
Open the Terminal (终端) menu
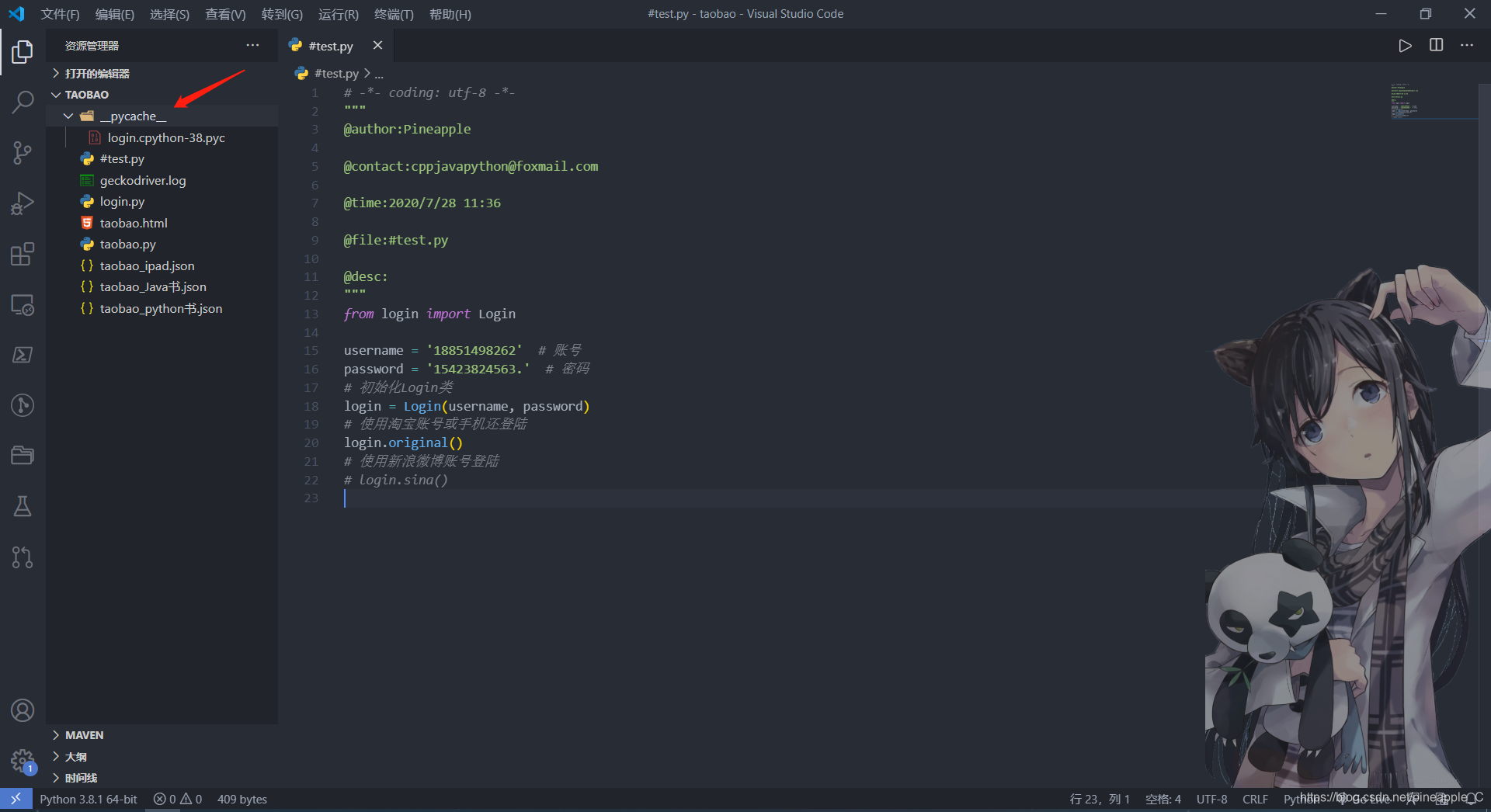[x=394, y=14]
